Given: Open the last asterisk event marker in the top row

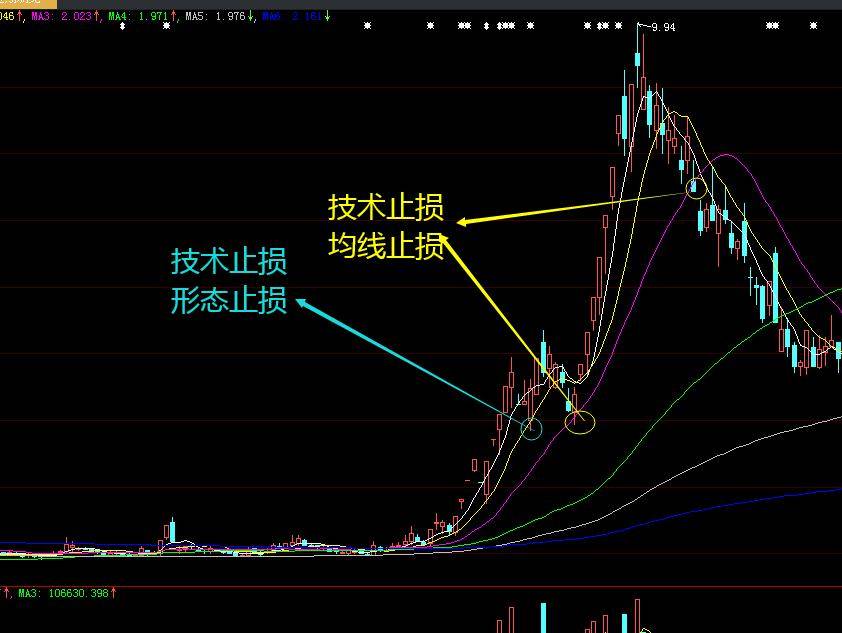Looking at the screenshot, I should [814, 26].
